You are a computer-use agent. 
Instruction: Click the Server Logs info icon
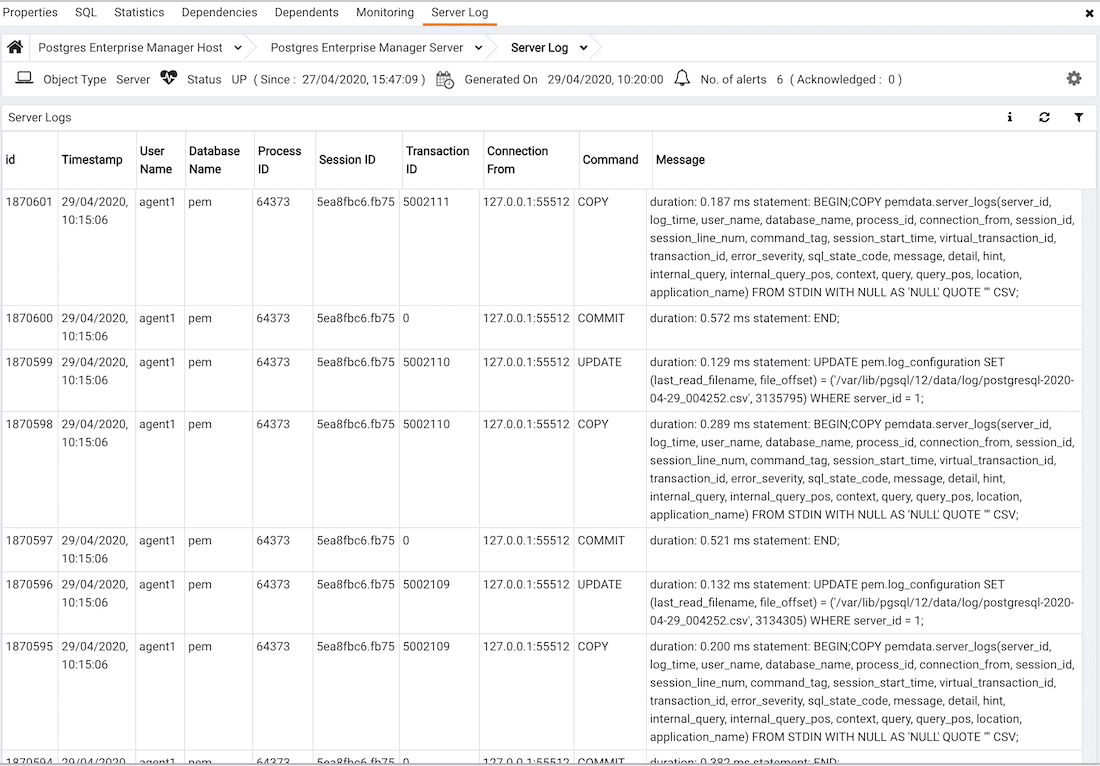coord(1009,117)
